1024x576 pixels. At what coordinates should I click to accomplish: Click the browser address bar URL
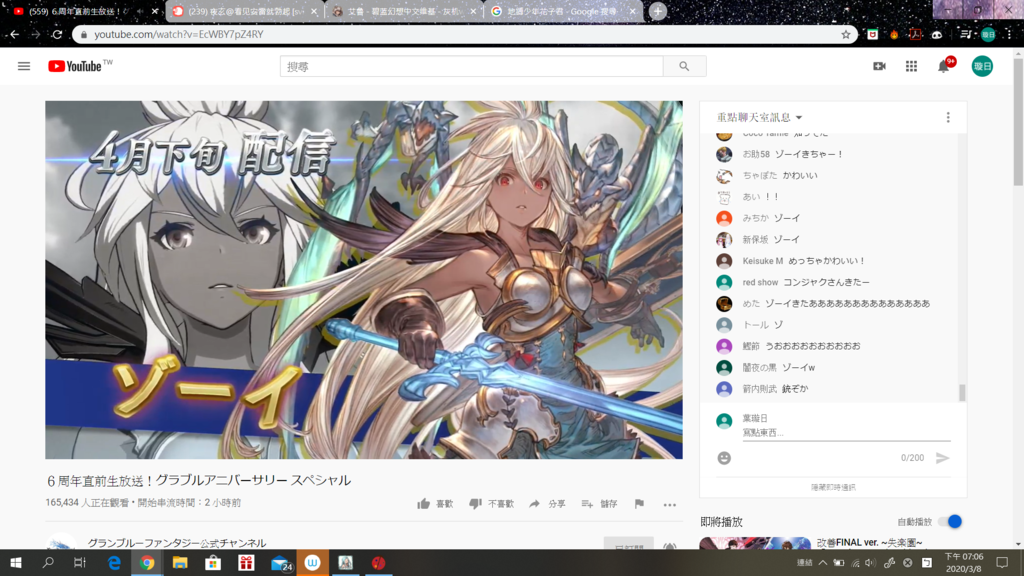178,34
